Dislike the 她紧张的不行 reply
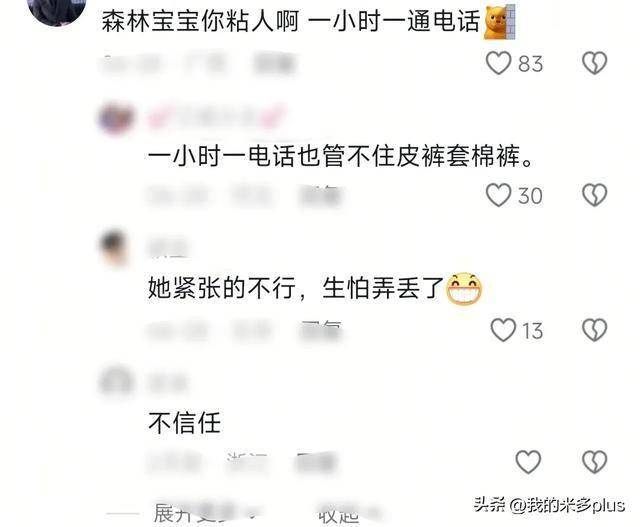640x527 pixels. 594,330
